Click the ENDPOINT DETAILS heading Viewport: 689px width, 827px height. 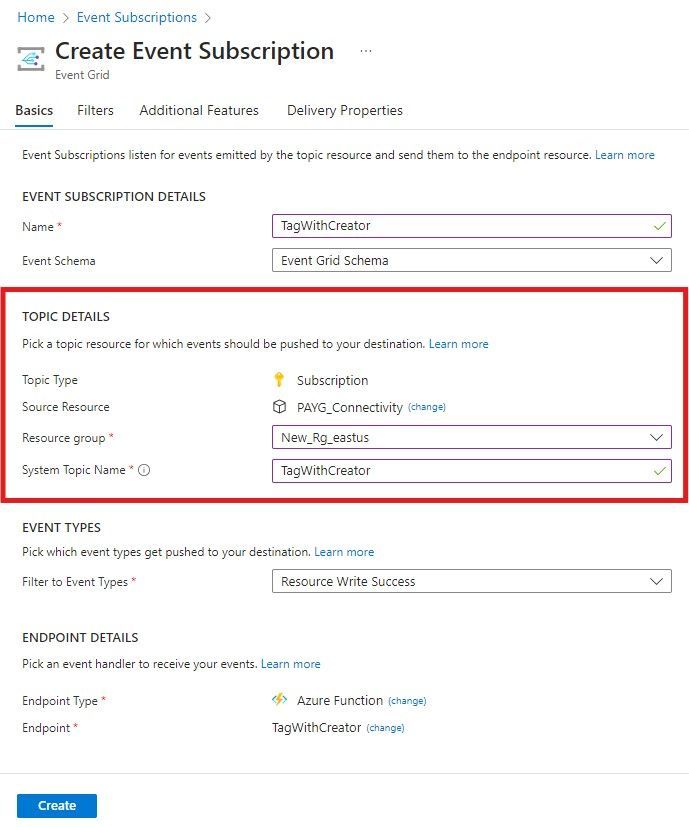point(80,638)
